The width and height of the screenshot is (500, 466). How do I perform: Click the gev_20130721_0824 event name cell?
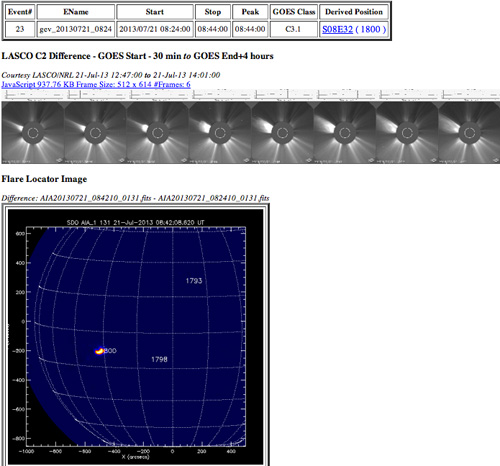[x=76, y=29]
